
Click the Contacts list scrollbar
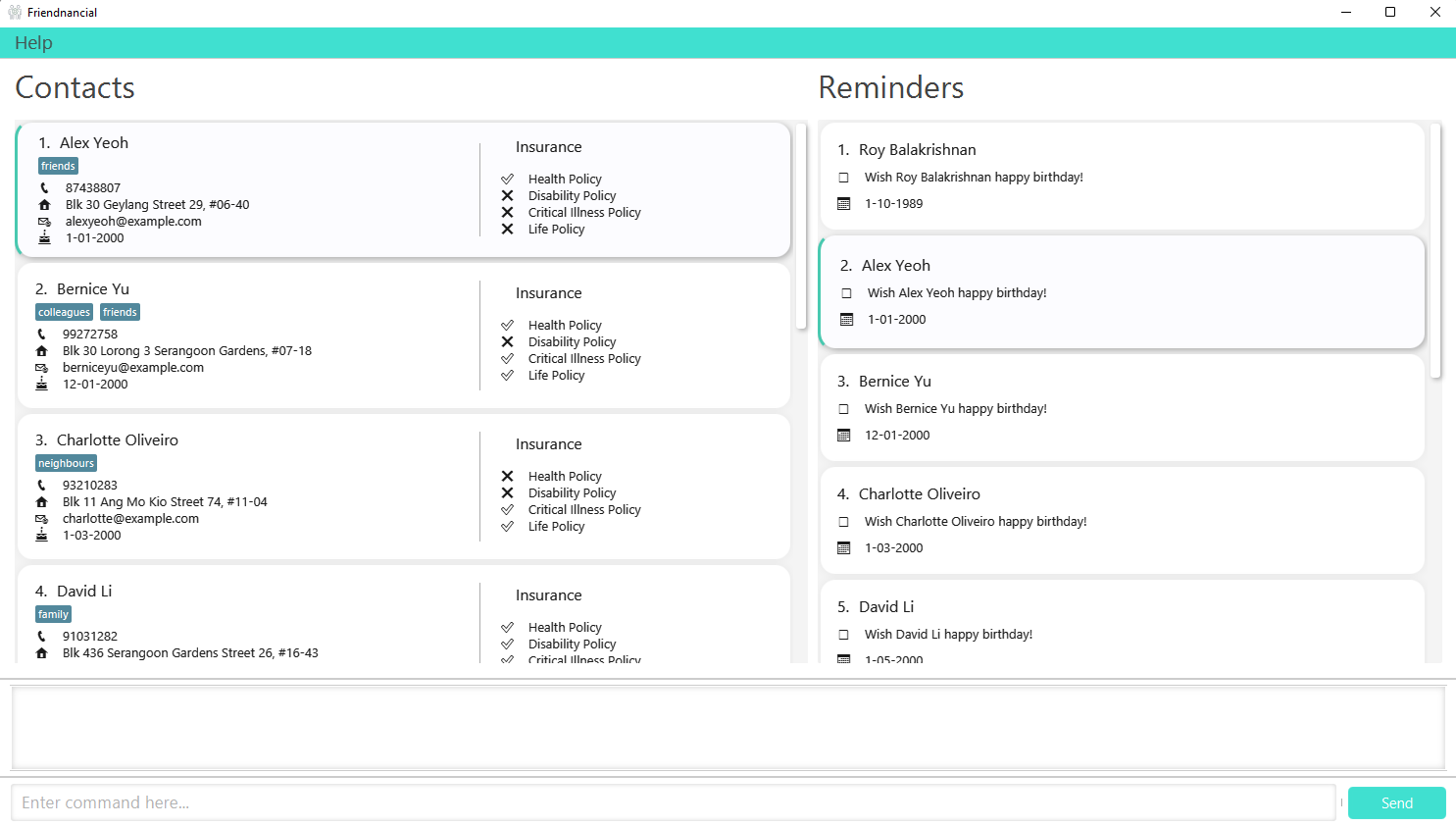click(801, 227)
